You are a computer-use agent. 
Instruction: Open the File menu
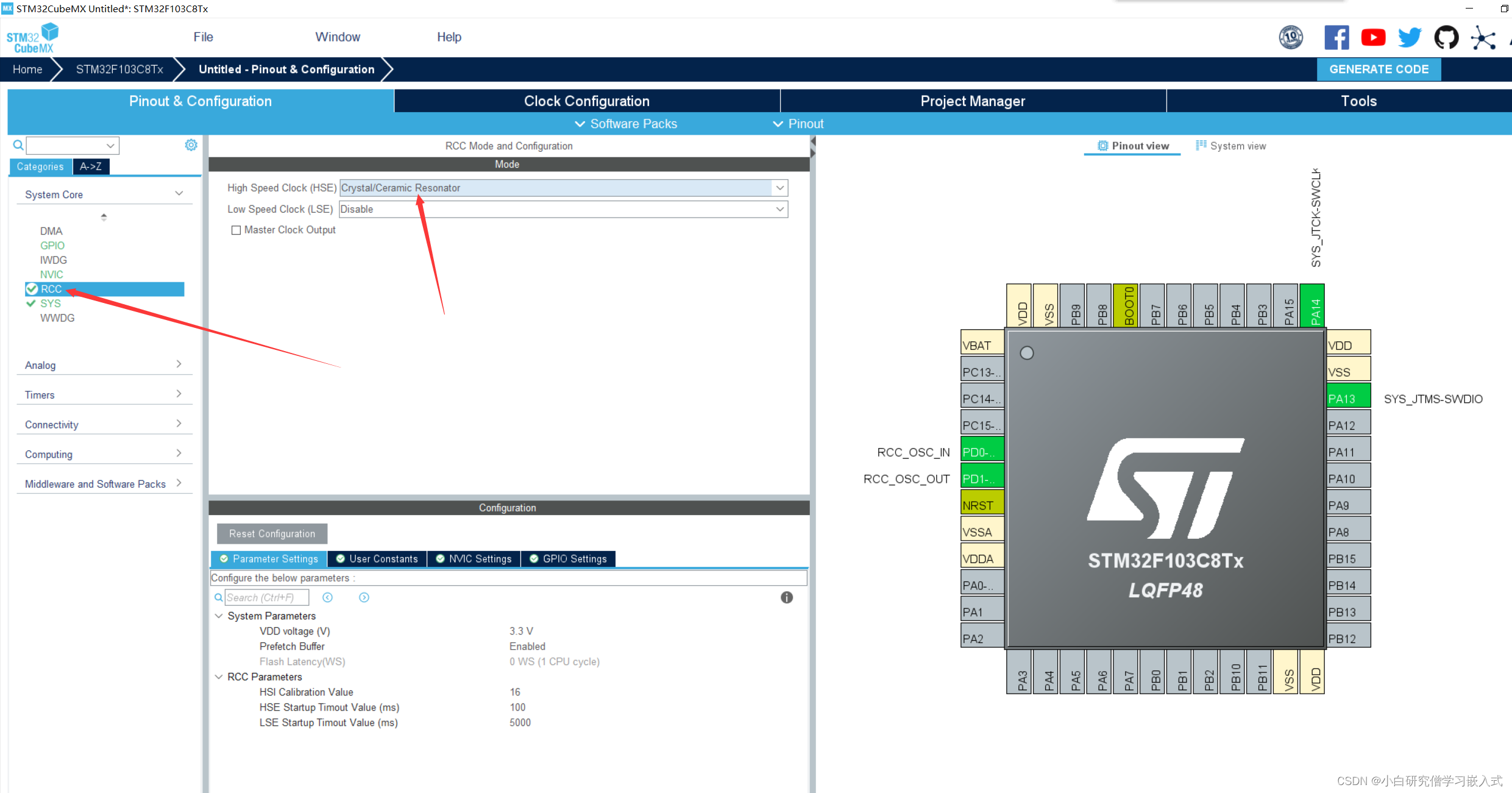[x=203, y=37]
